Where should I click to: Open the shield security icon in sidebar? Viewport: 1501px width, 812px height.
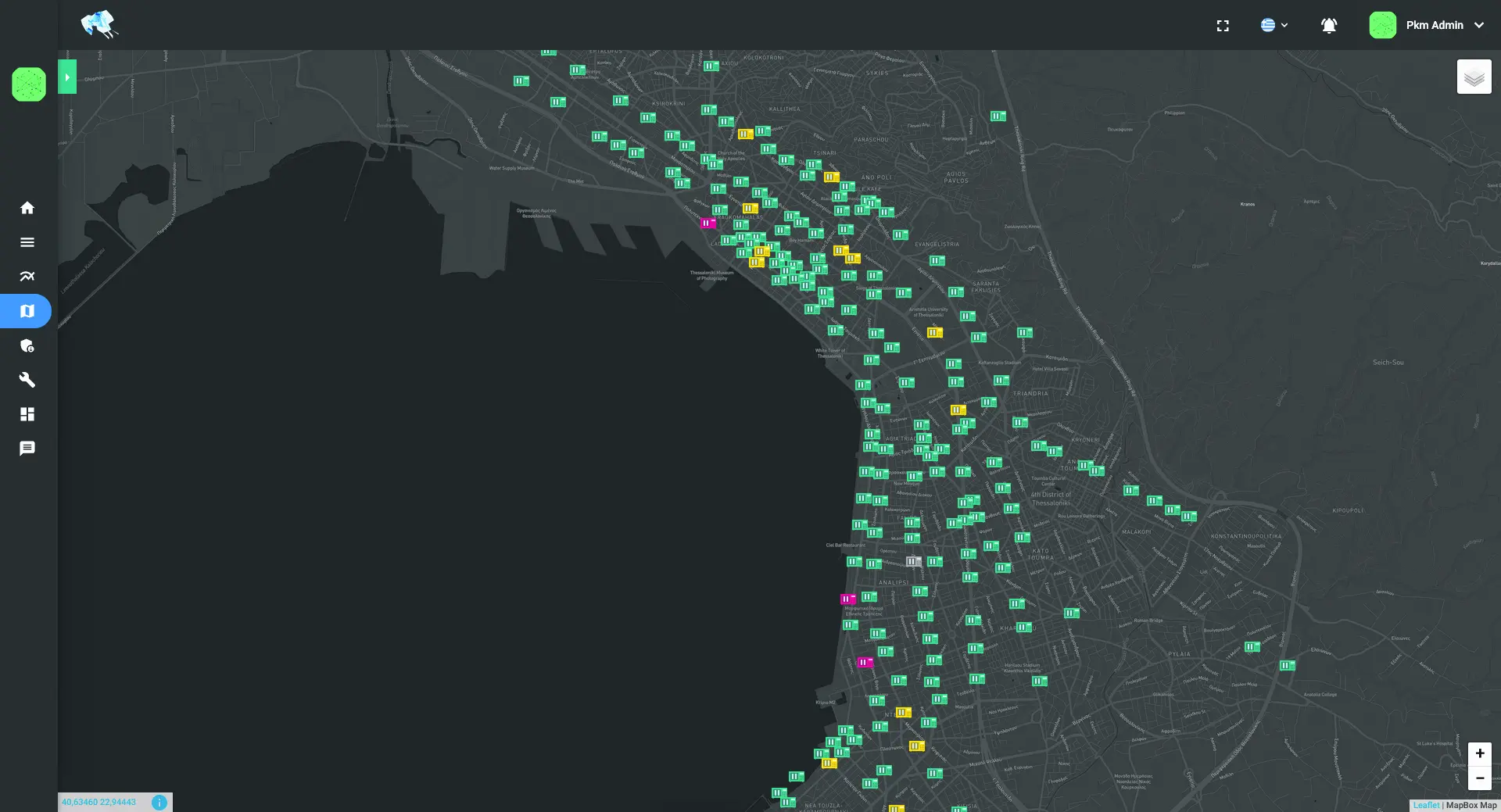click(27, 345)
